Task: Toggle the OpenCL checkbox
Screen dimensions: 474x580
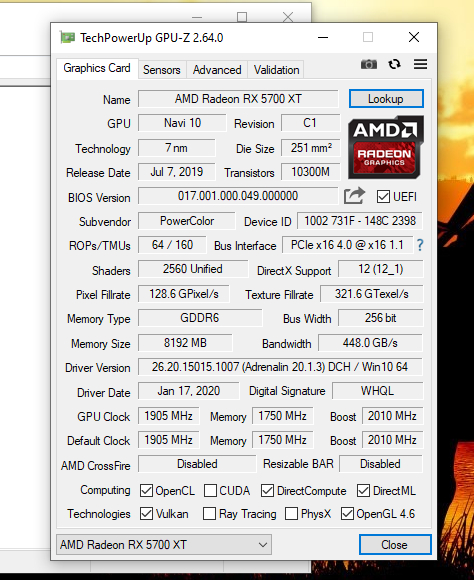Action: [147, 490]
